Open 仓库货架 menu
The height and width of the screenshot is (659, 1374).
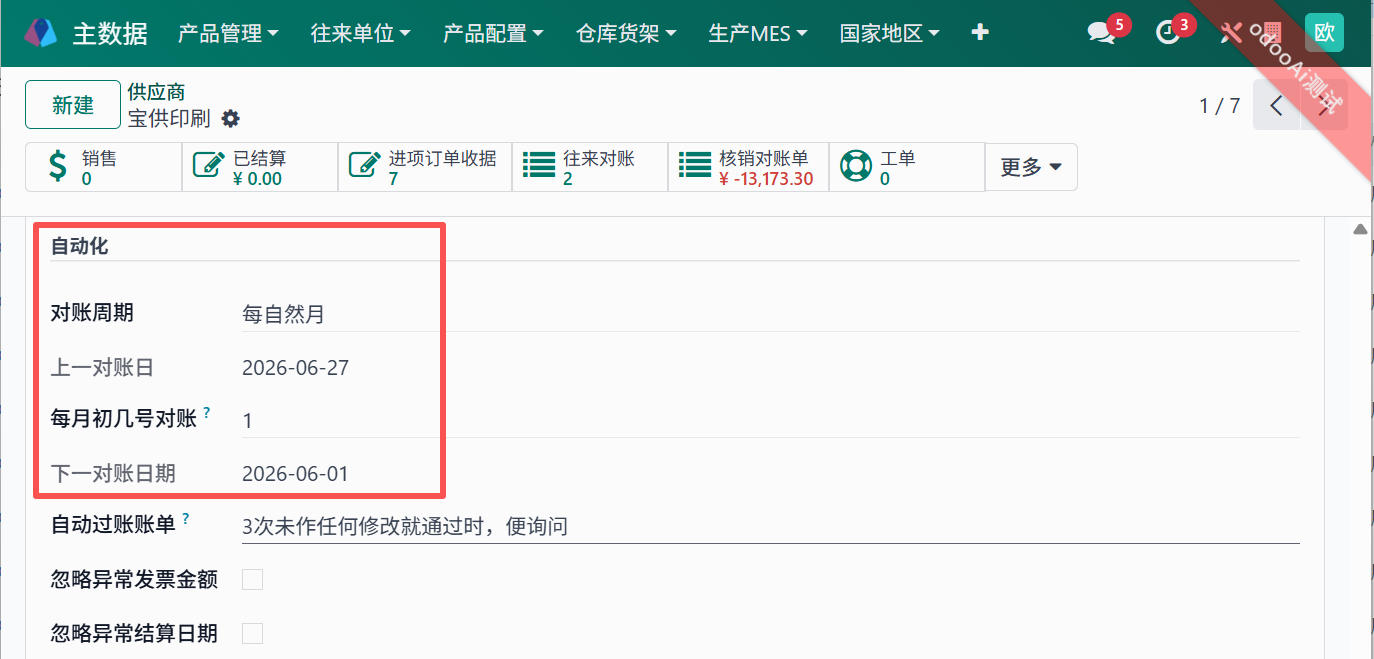pos(626,33)
